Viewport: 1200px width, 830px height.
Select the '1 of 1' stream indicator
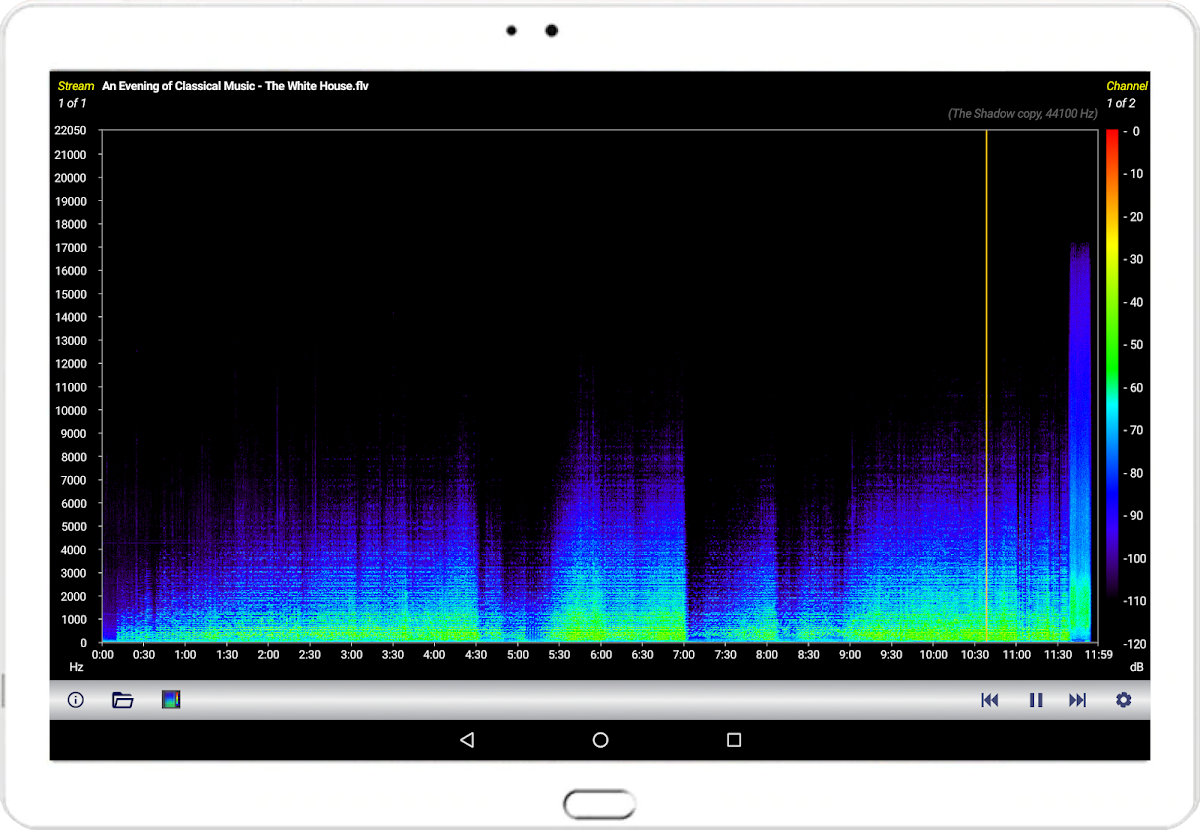(72, 103)
